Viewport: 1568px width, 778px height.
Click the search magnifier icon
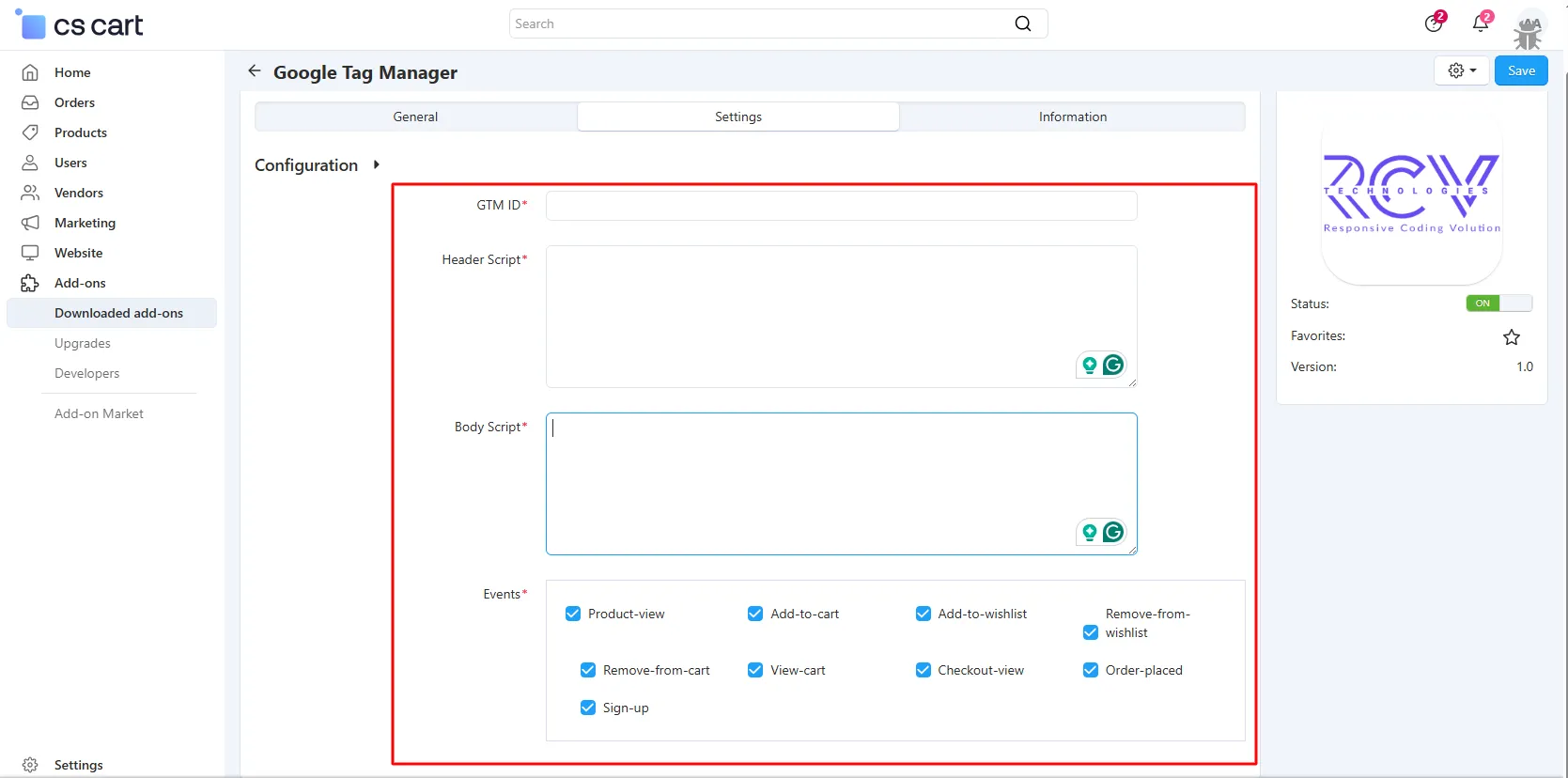click(x=1023, y=23)
